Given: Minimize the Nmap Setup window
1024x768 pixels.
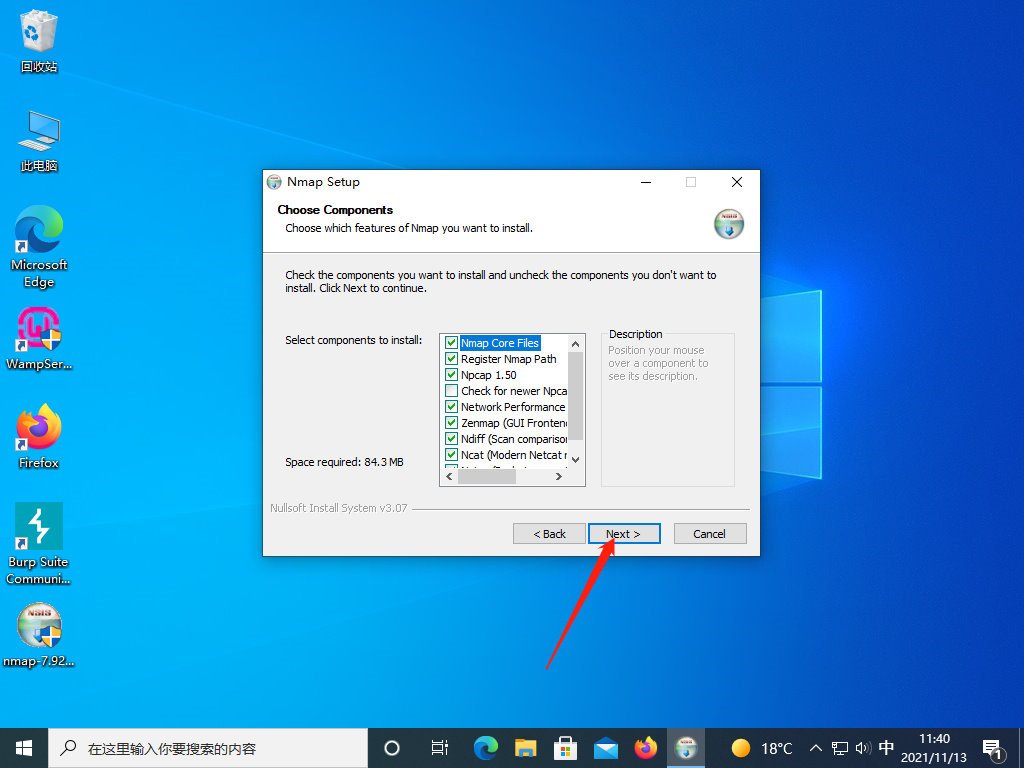Looking at the screenshot, I should (x=646, y=182).
